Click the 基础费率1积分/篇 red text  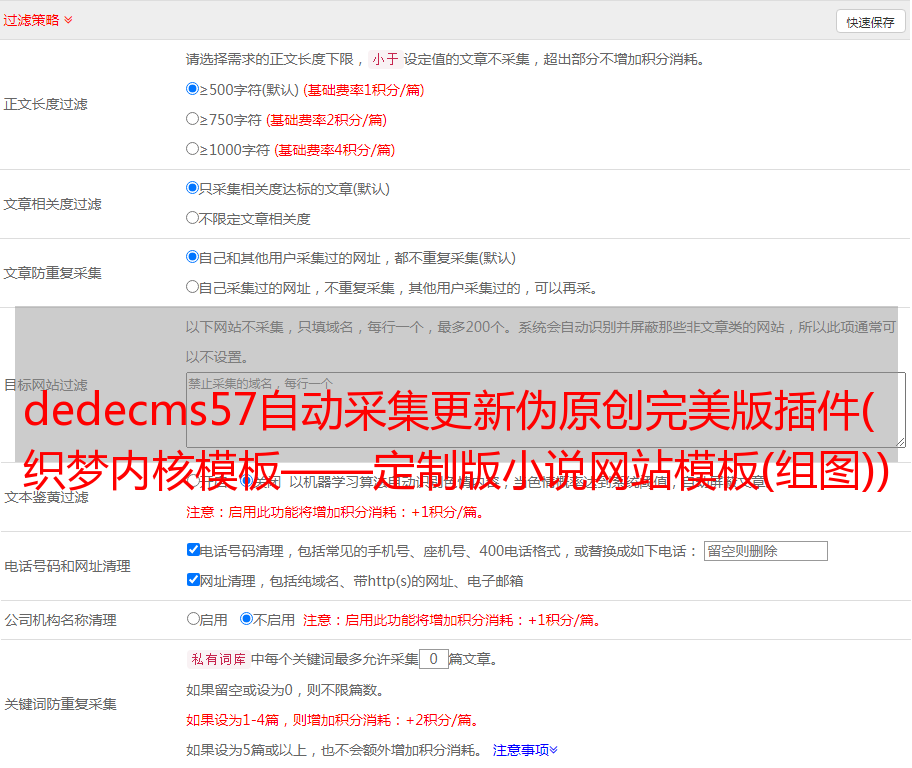coord(364,90)
